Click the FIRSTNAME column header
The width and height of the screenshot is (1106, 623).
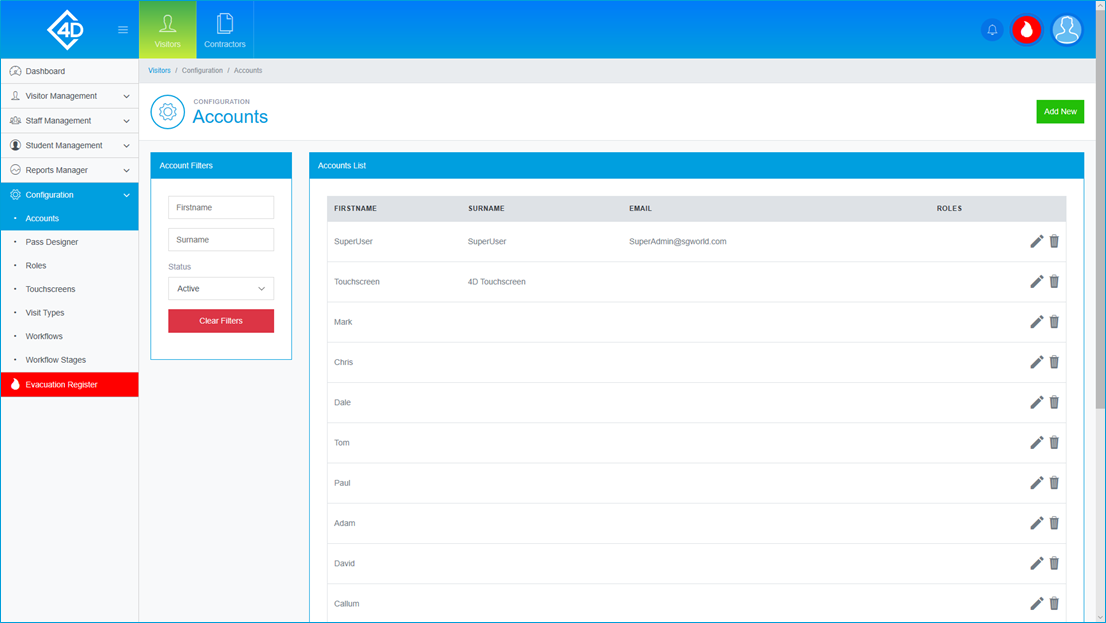[356, 209]
